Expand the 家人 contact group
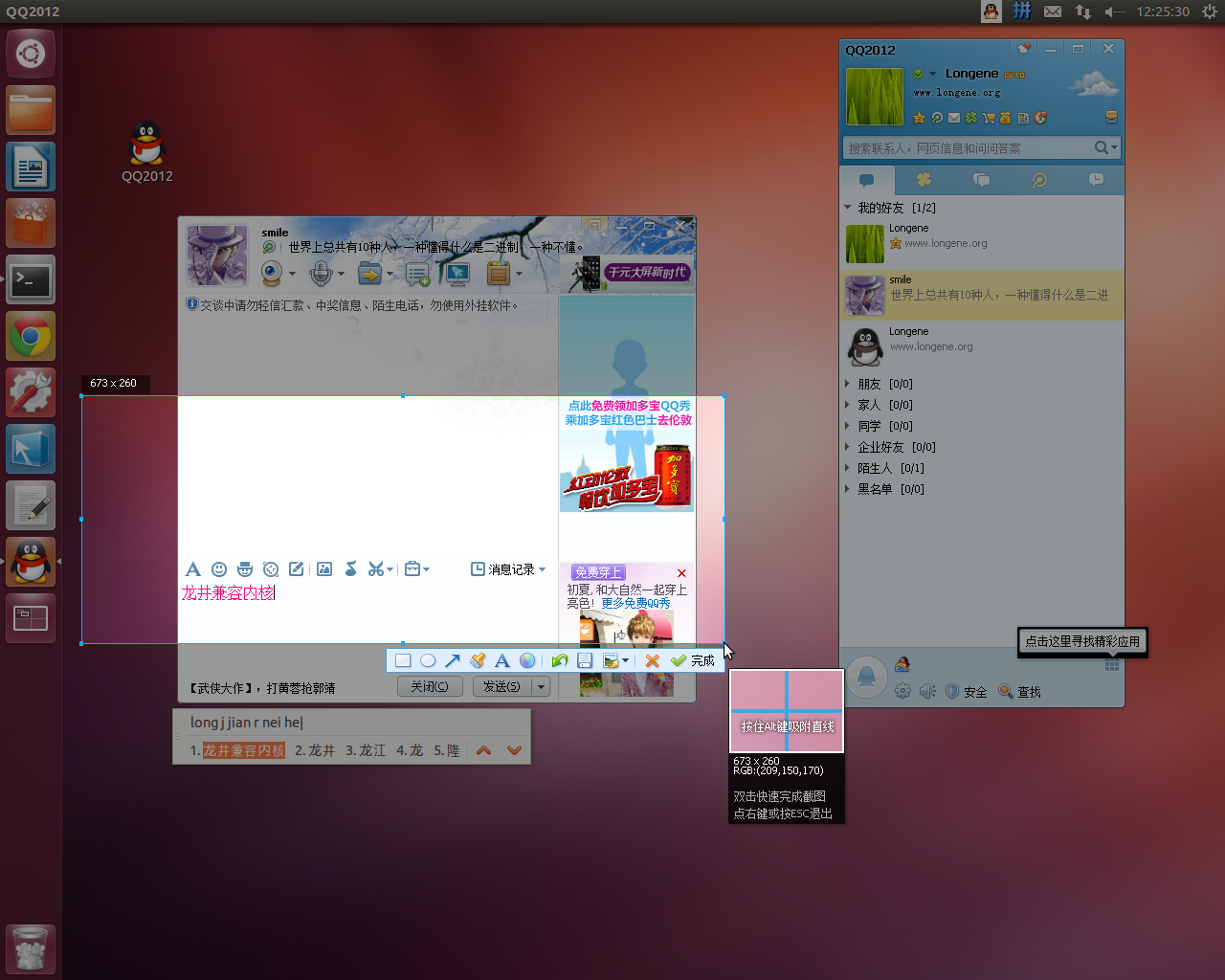The height and width of the screenshot is (980, 1225). (848, 405)
